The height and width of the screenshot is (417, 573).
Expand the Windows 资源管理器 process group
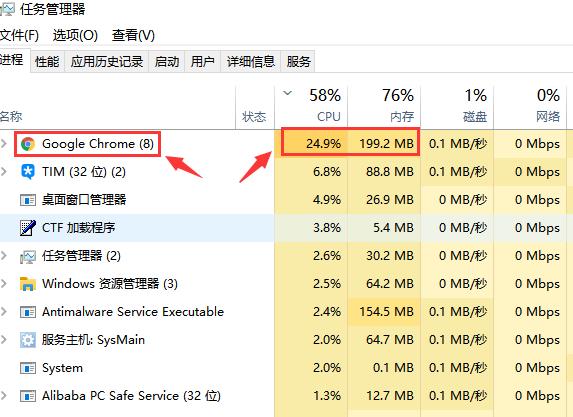4,284
